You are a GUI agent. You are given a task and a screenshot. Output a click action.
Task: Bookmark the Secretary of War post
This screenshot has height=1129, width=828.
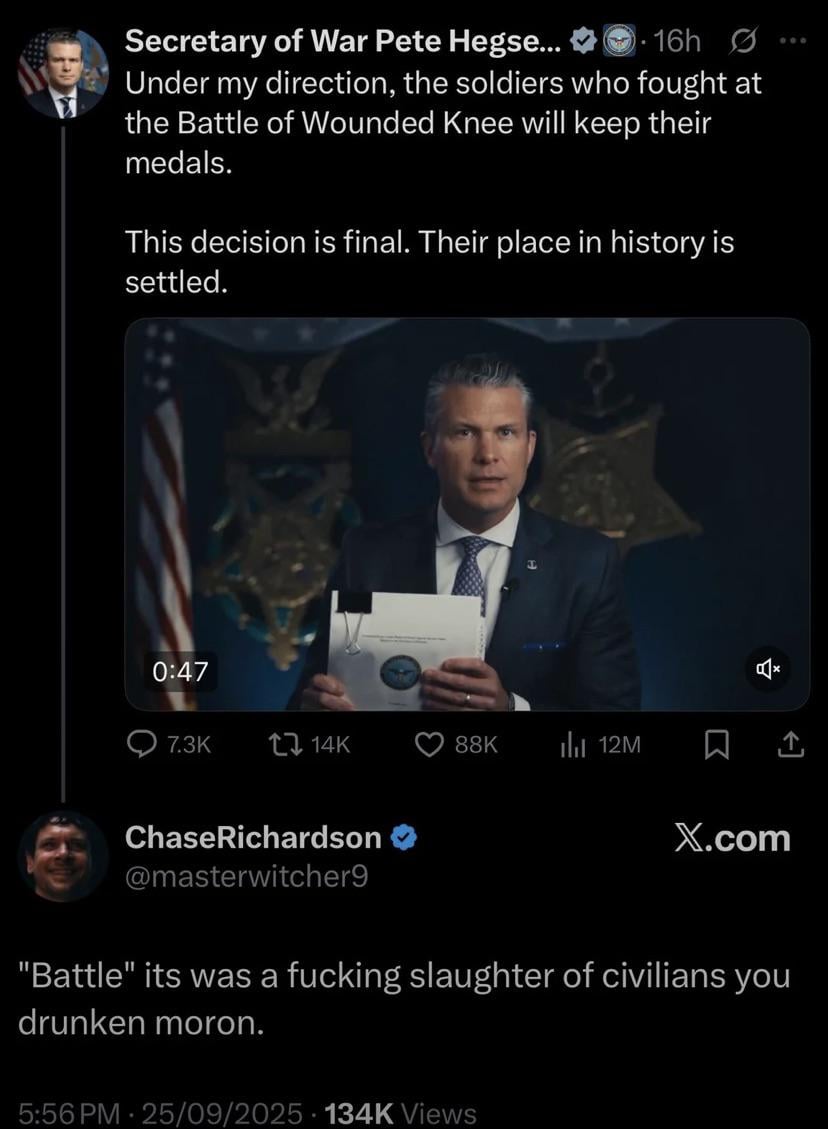(x=716, y=745)
